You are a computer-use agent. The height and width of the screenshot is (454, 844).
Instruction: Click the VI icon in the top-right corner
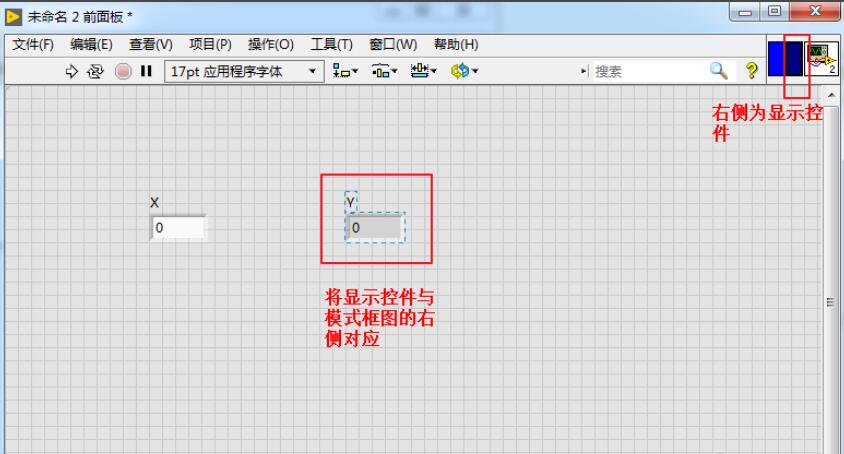pos(822,59)
